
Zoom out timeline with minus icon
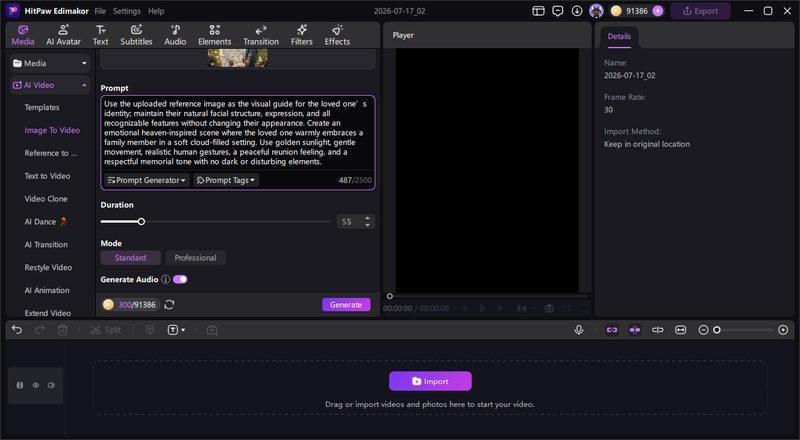pyautogui.click(x=703, y=330)
